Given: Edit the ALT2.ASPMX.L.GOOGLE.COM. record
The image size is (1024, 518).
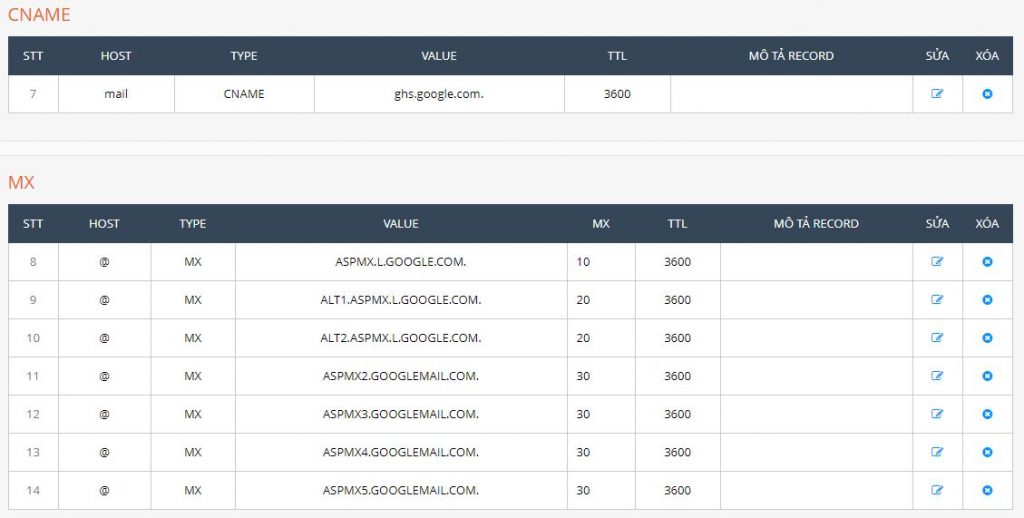Looking at the screenshot, I should coord(937,338).
